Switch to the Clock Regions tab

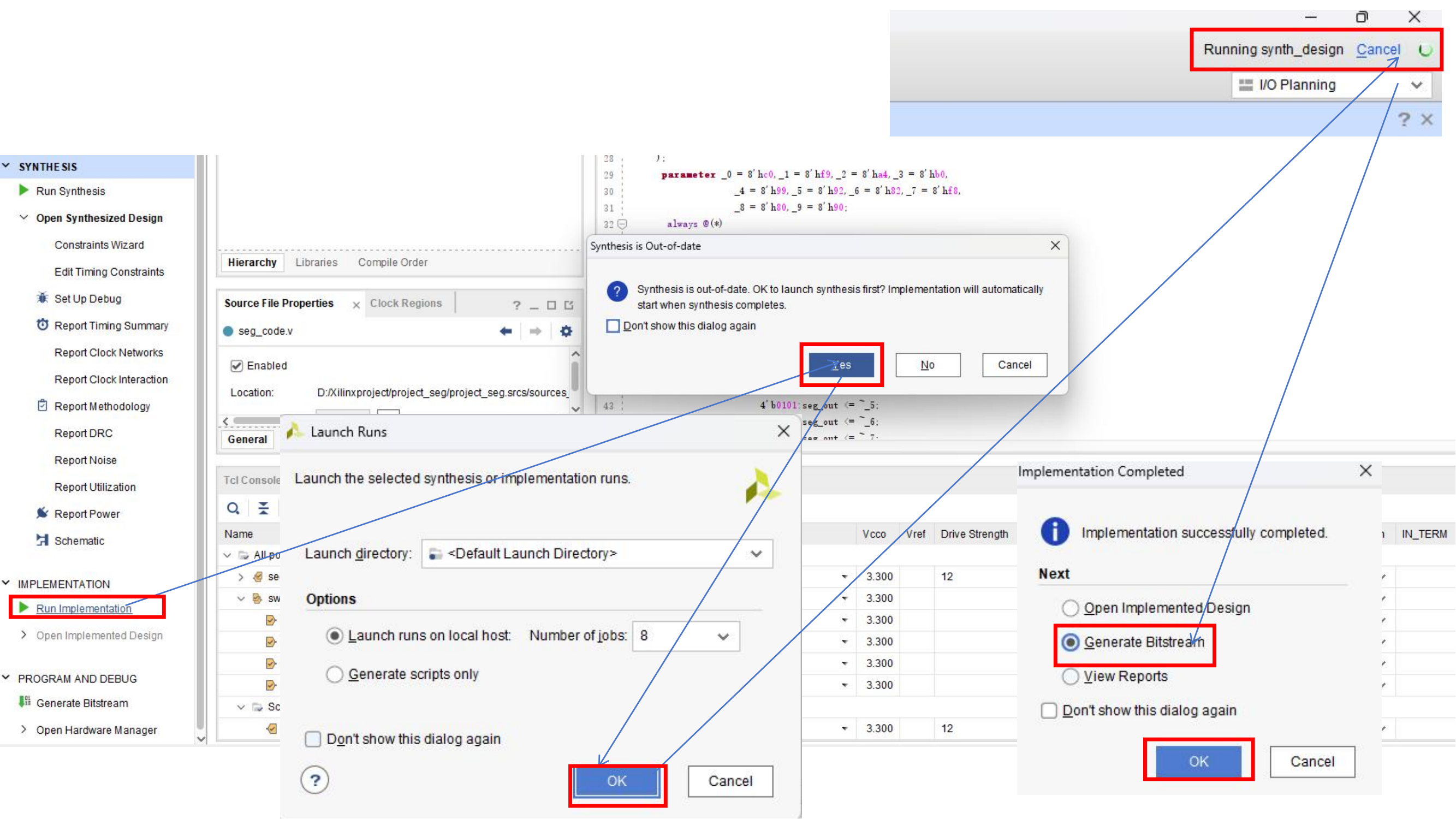click(406, 303)
